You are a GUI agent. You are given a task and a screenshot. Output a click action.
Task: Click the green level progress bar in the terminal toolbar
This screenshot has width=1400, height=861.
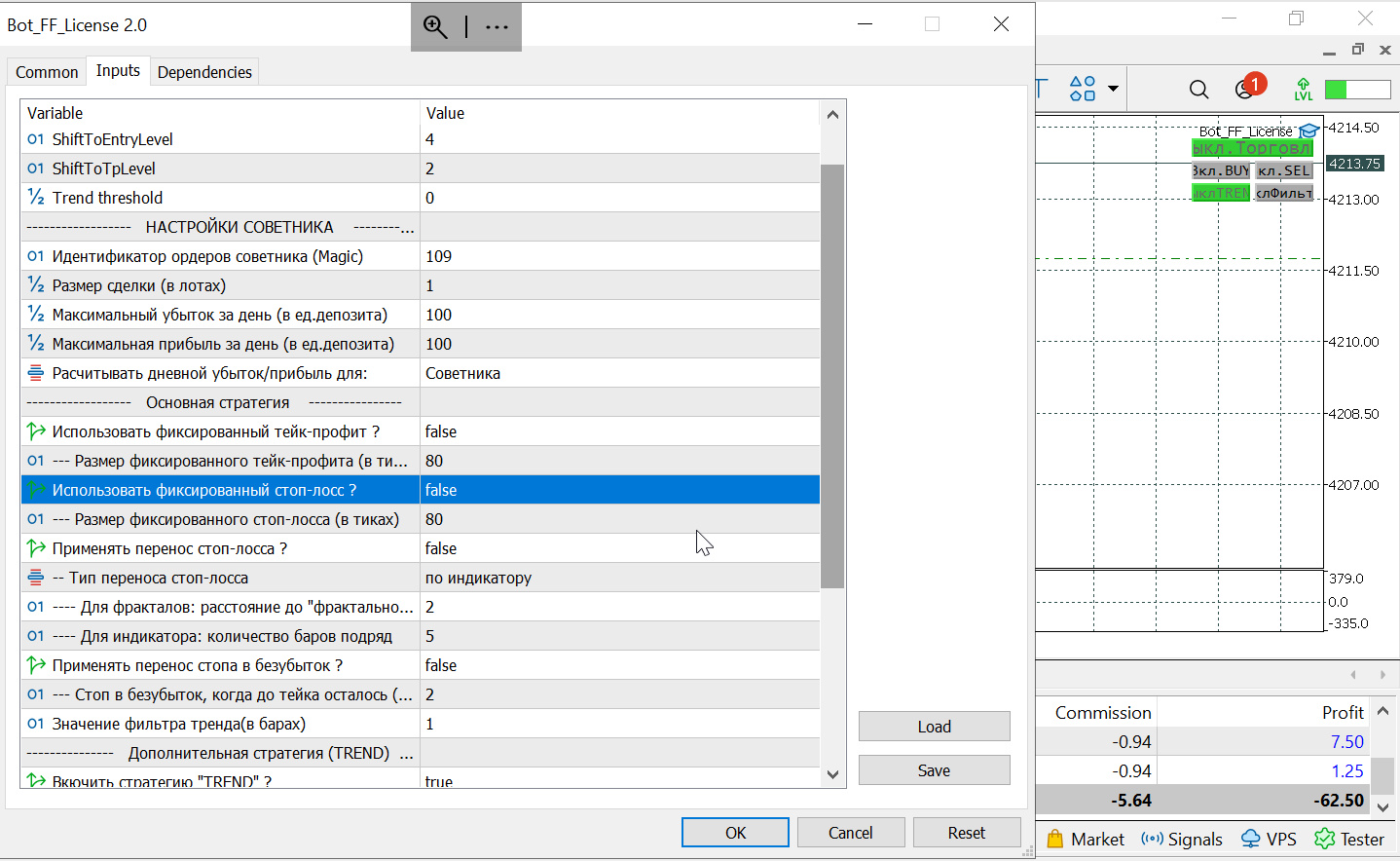(x=1358, y=90)
